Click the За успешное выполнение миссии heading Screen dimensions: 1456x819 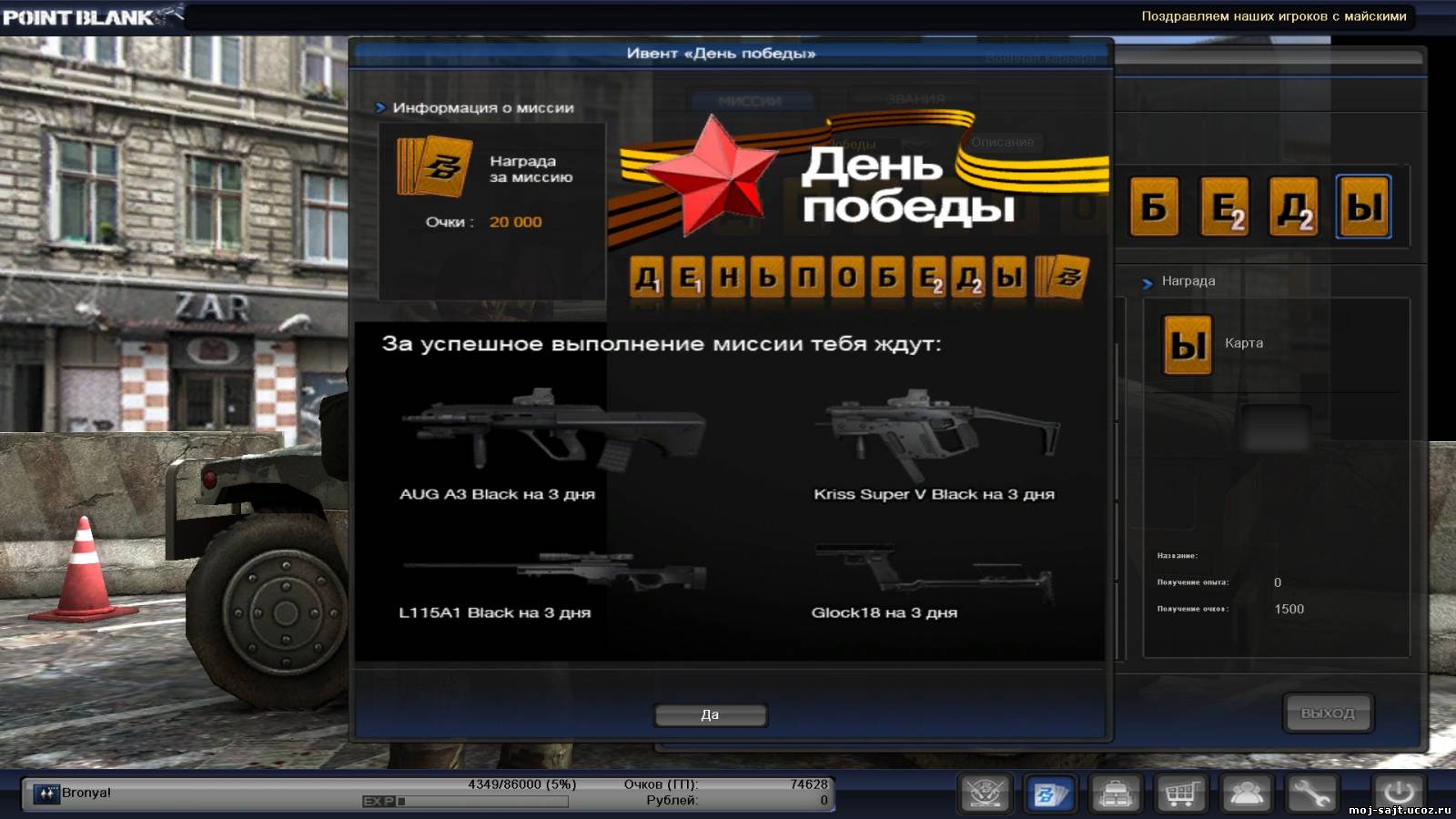[x=662, y=344]
